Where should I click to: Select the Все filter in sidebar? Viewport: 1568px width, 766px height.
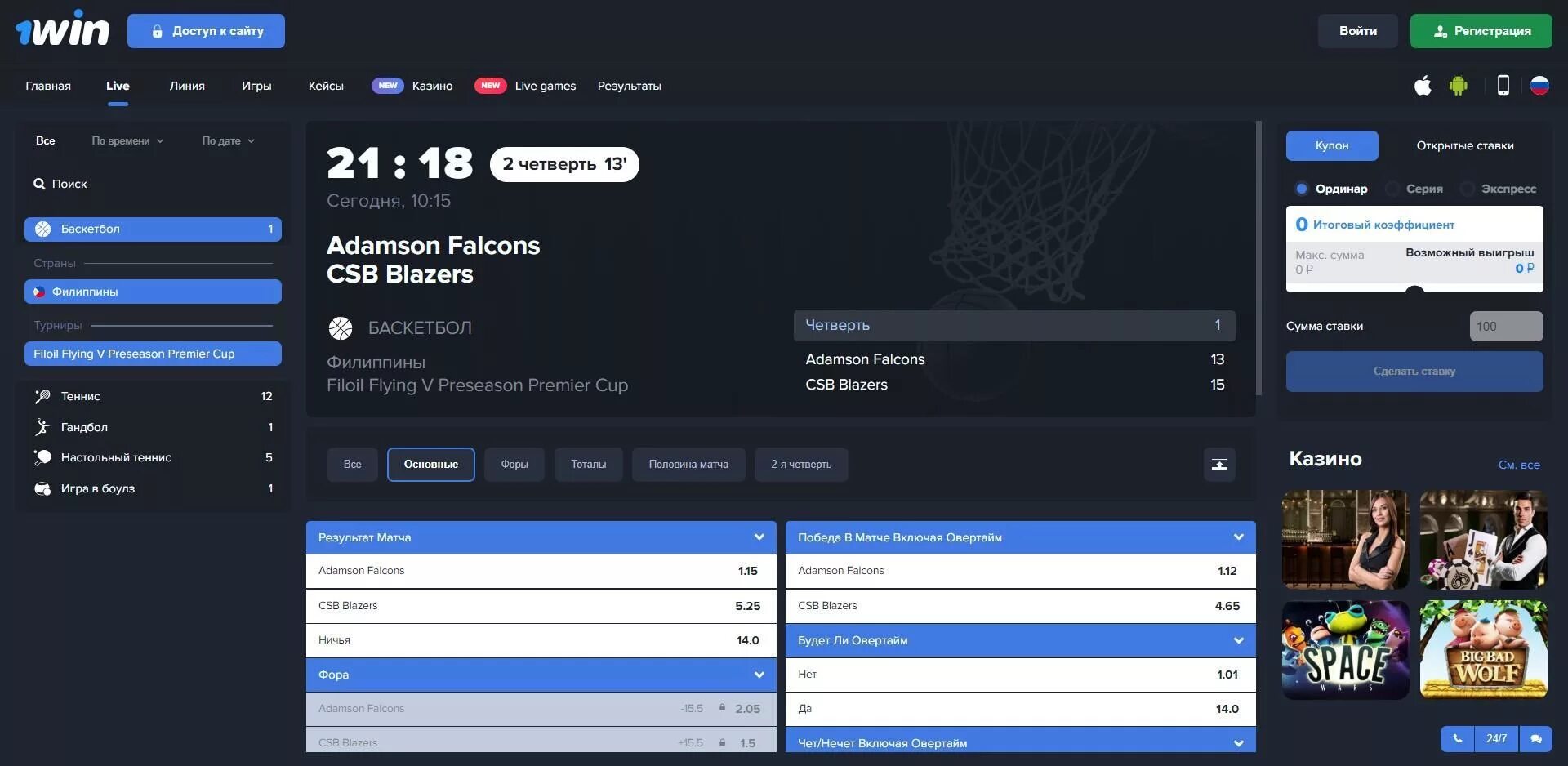click(46, 140)
